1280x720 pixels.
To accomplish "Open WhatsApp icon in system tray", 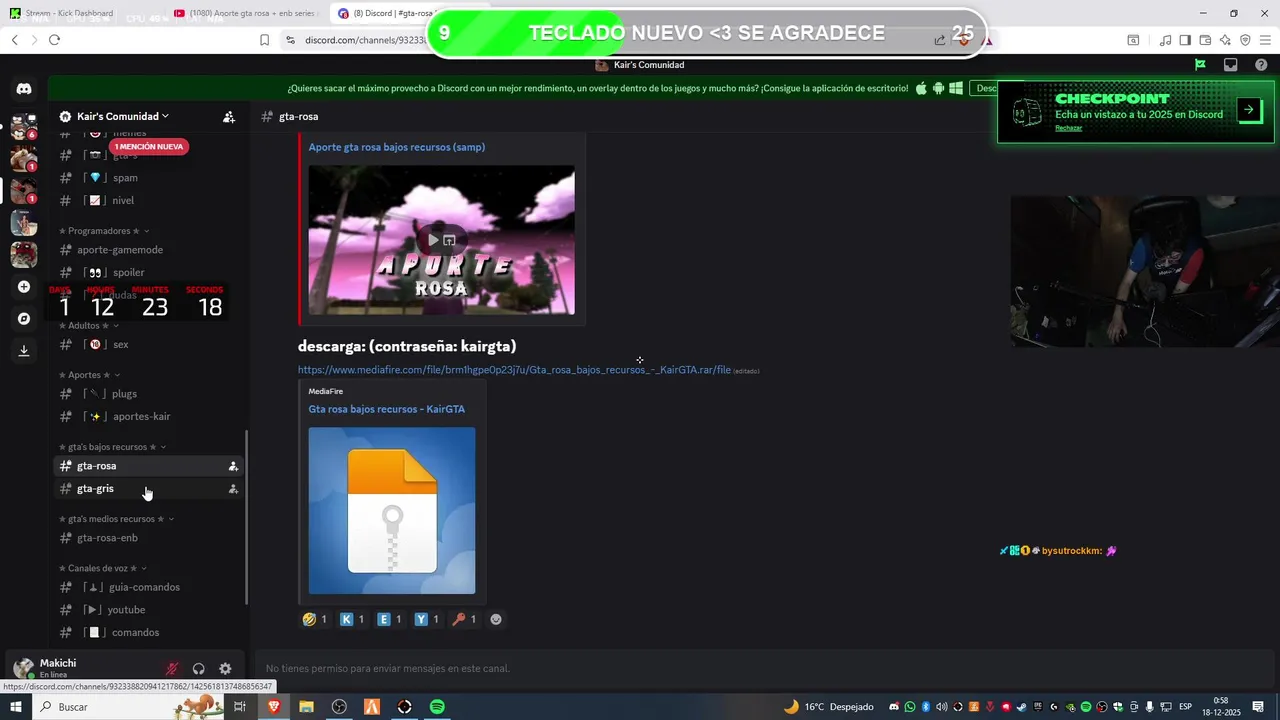I will pyautogui.click(x=910, y=707).
